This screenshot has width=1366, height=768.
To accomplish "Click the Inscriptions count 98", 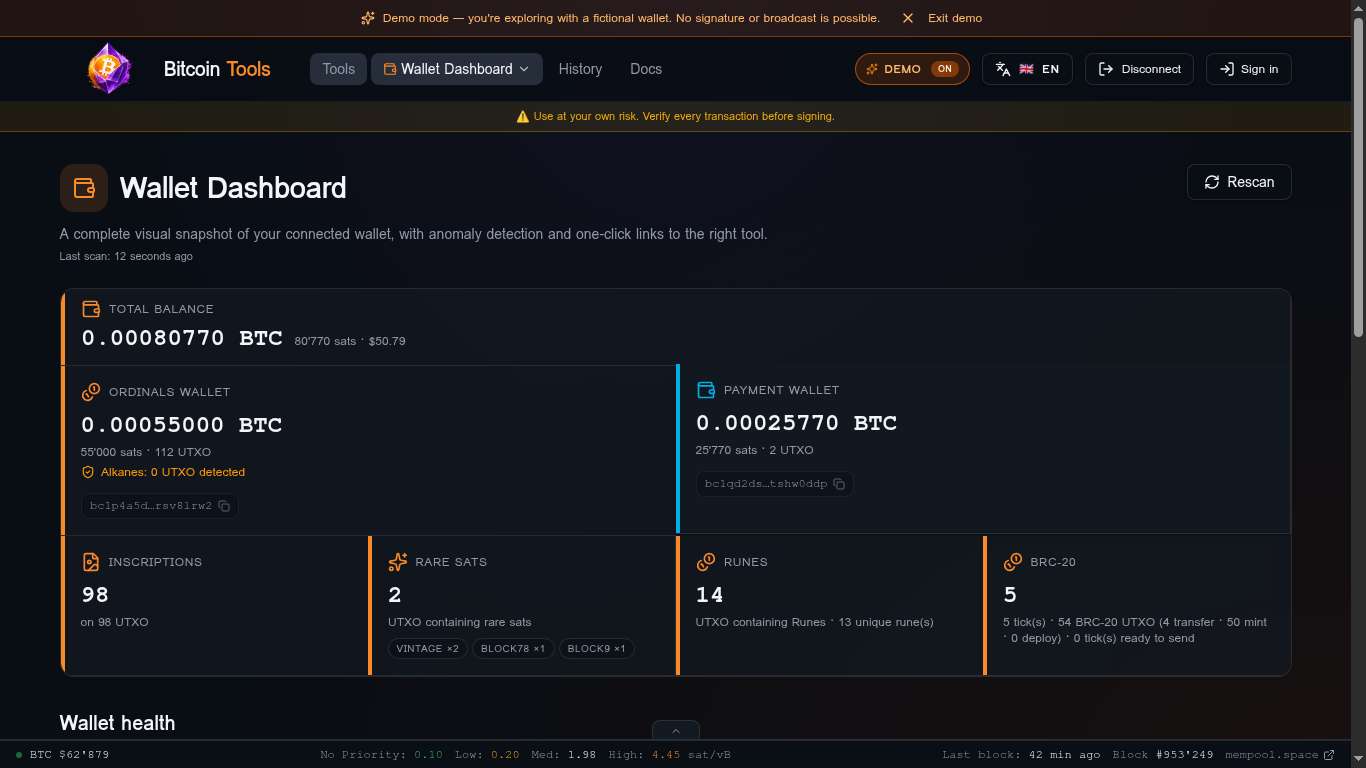I will coord(95,595).
